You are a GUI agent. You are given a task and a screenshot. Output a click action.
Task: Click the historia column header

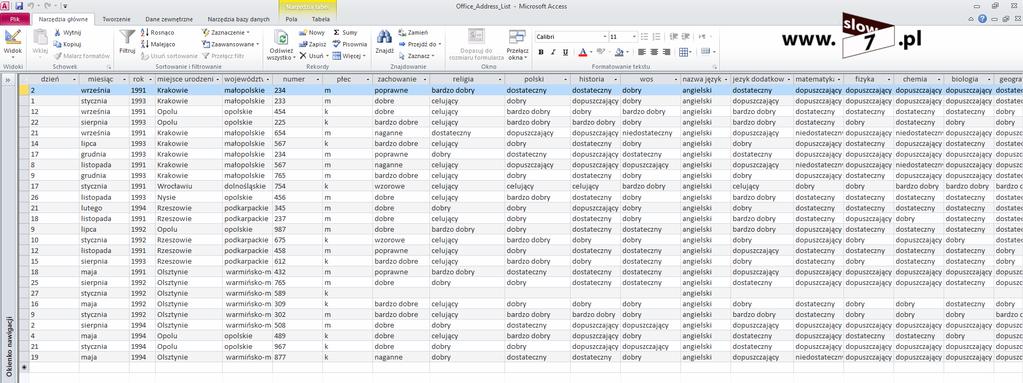(x=594, y=79)
